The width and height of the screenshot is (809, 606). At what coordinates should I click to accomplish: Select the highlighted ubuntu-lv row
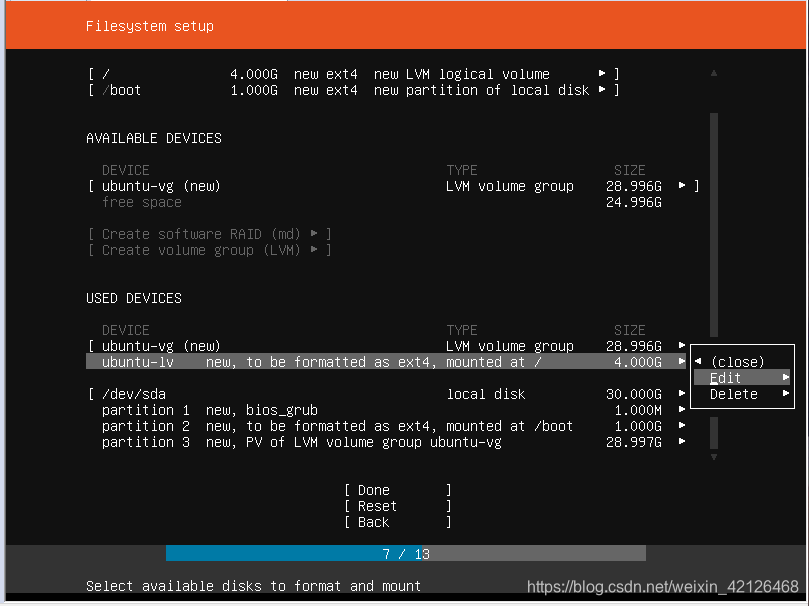tap(387, 362)
